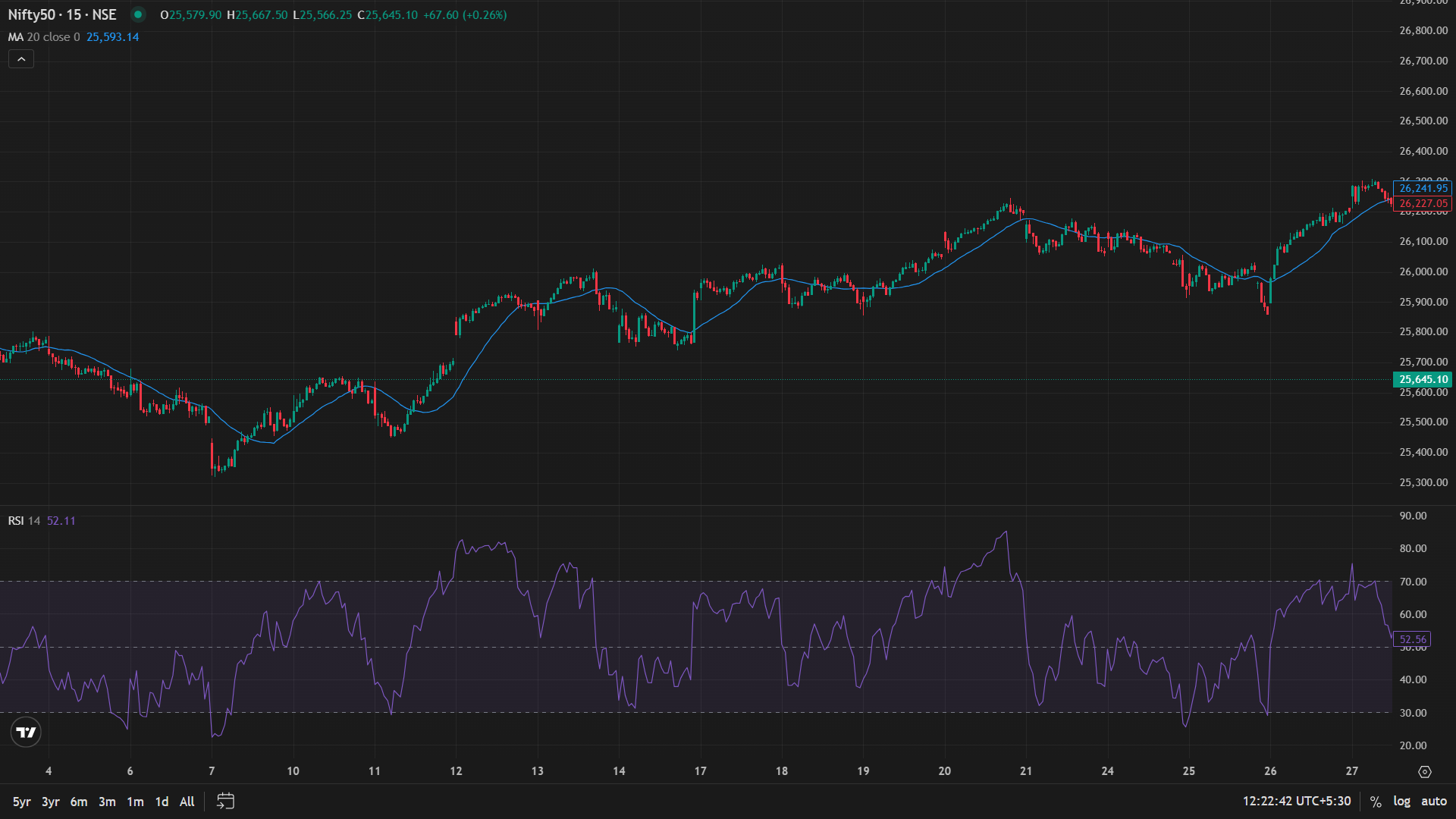The width and height of the screenshot is (1456, 819).
Task: Collapse the indicator legend chevron
Action: coord(21,59)
